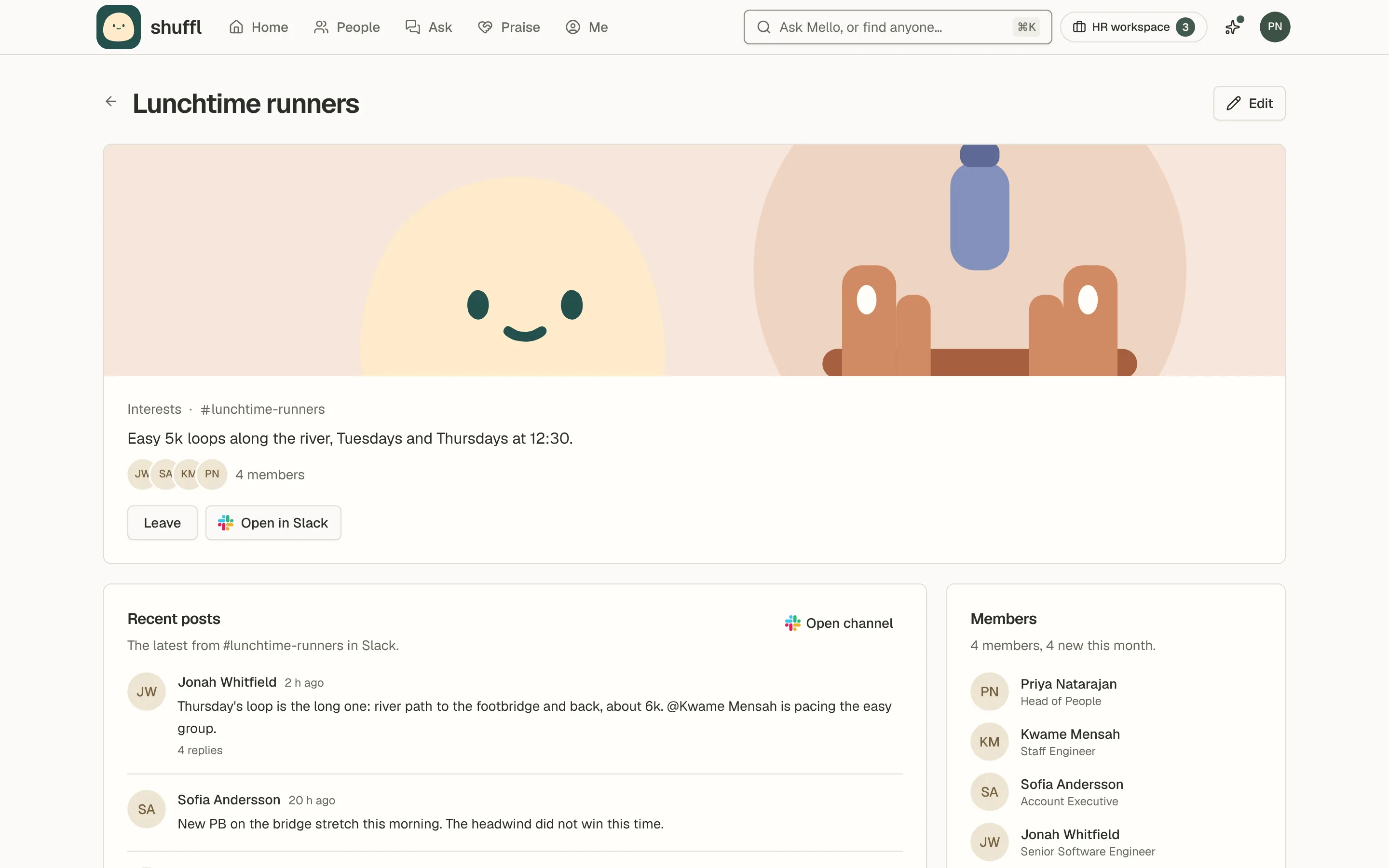Click the shuffl logo icon
The height and width of the screenshot is (868, 1389).
[x=118, y=27]
